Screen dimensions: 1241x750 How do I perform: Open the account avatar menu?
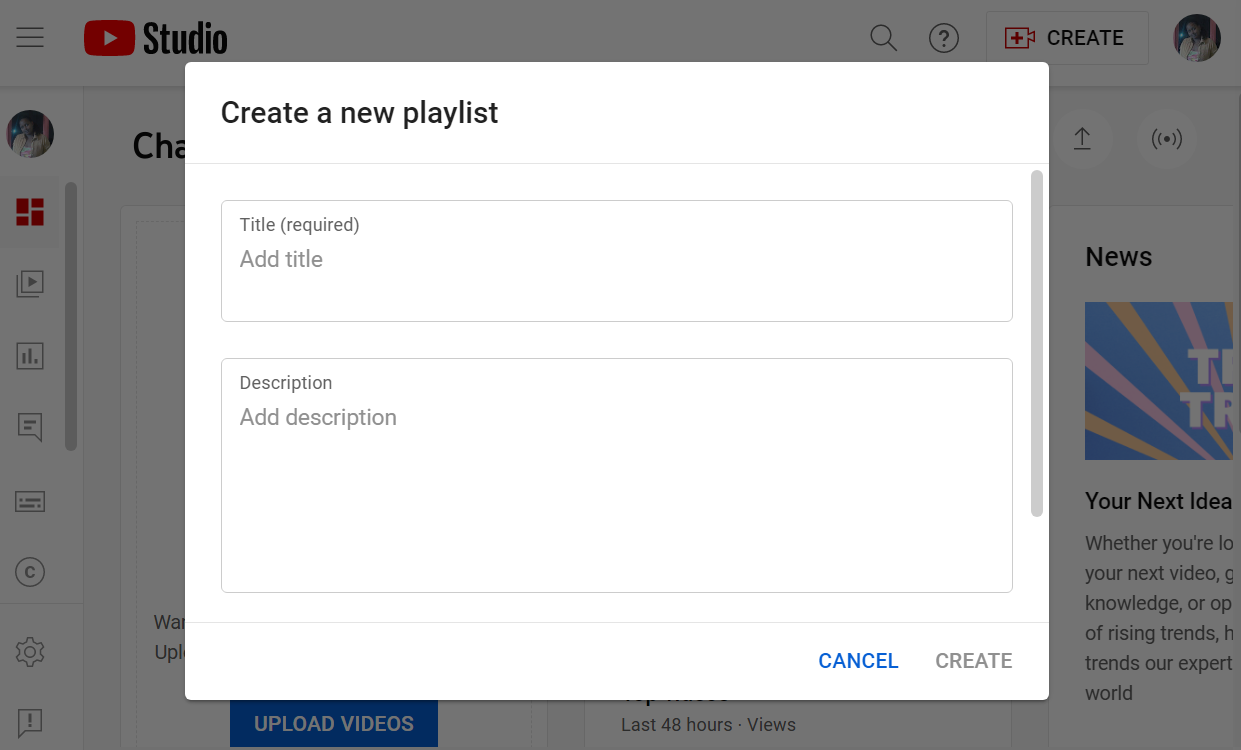click(1196, 37)
